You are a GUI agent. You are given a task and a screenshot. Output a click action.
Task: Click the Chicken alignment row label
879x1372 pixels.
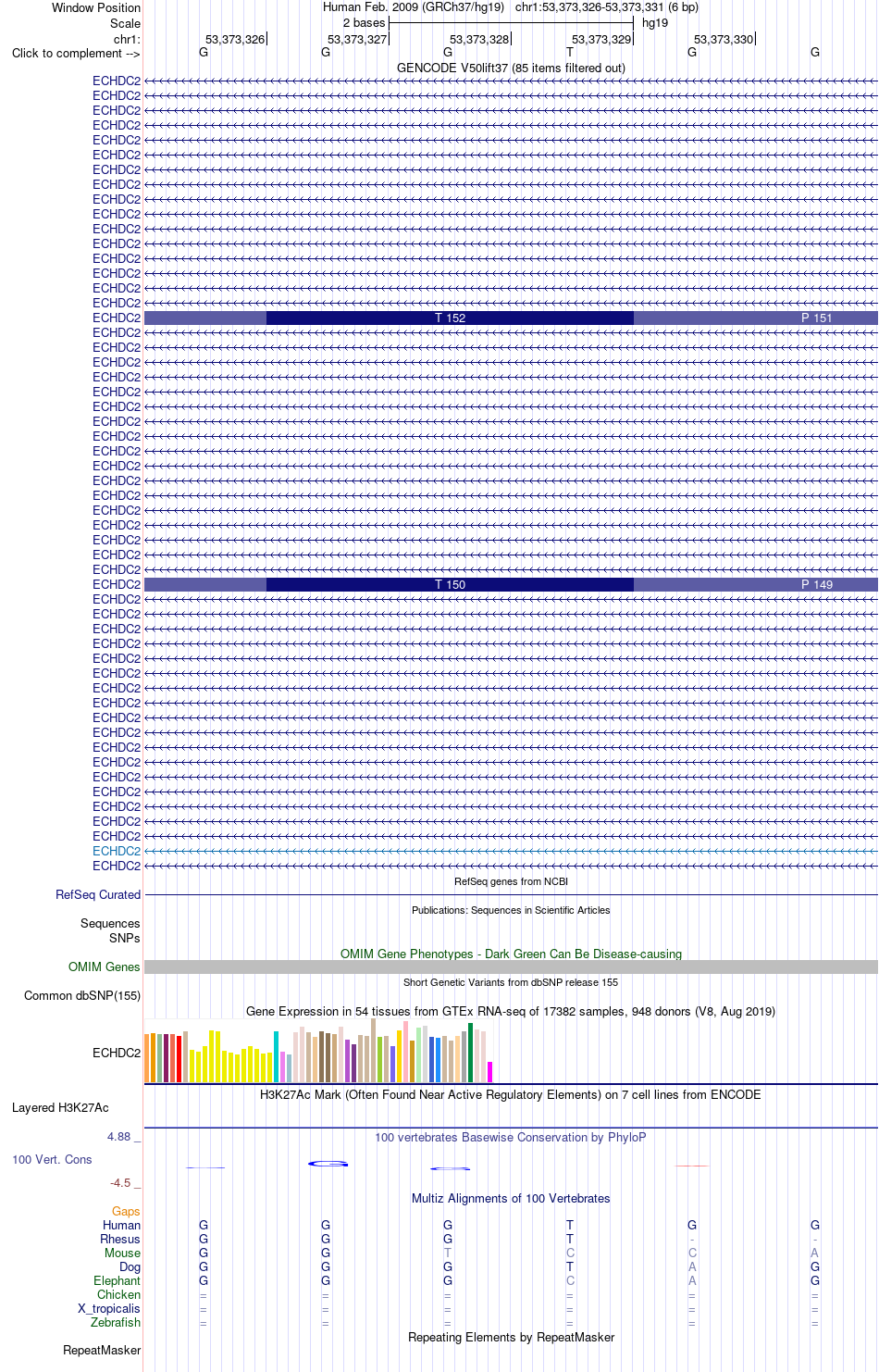click(118, 1294)
